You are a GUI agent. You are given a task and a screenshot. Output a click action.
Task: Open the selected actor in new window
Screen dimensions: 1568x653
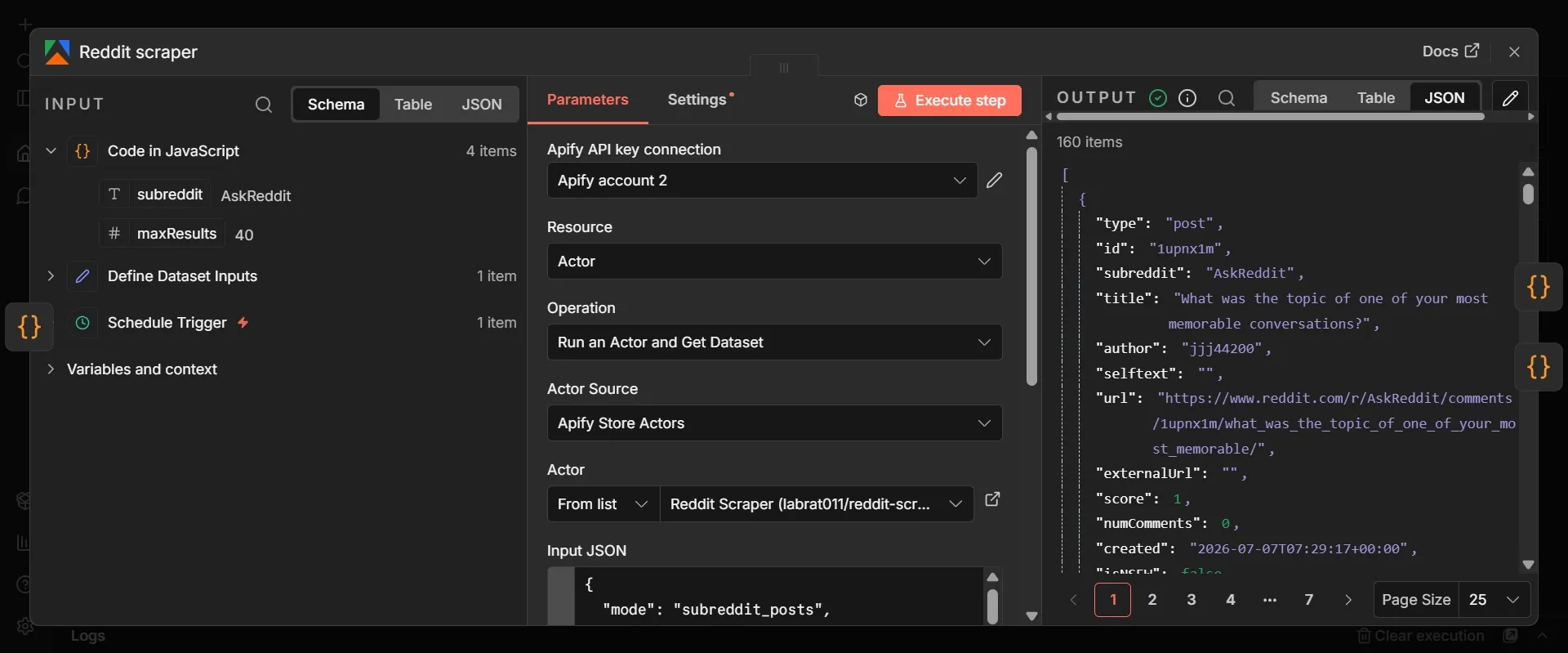click(992, 499)
